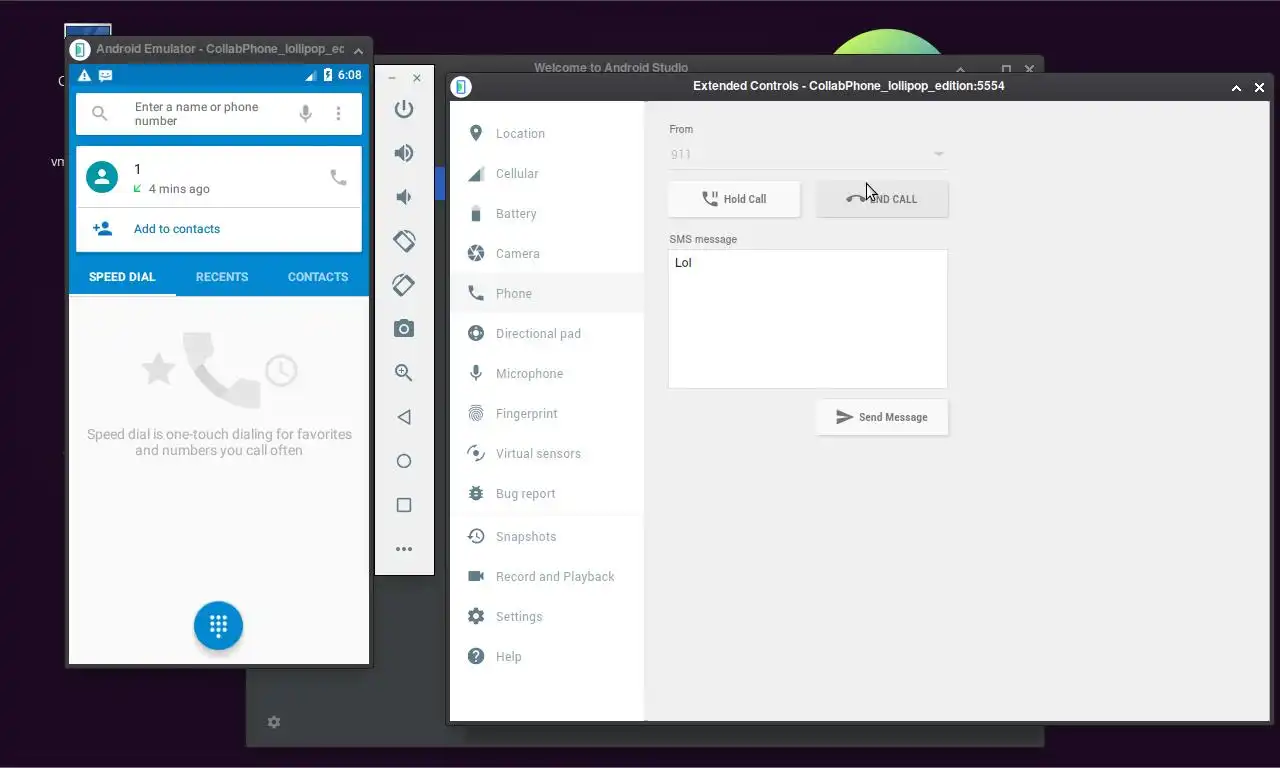Open Record and Playback in sidebar
1280x768 pixels.
pos(547,576)
